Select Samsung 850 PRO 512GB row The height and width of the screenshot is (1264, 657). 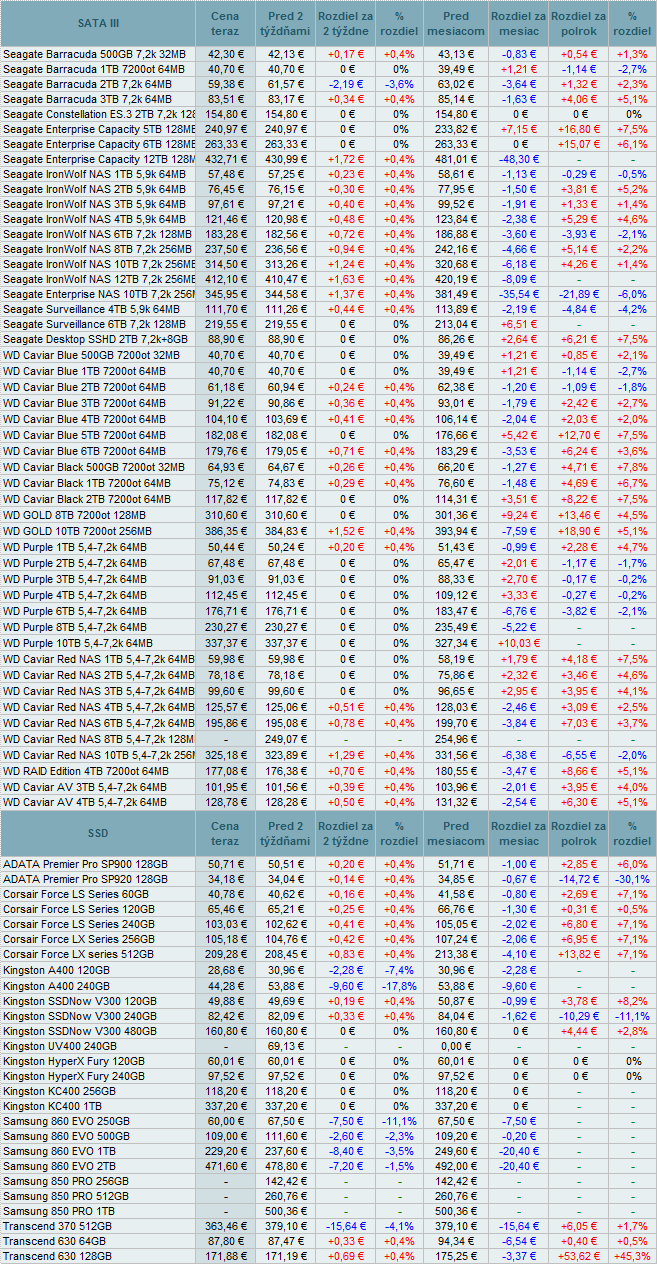pyautogui.click(x=328, y=1197)
